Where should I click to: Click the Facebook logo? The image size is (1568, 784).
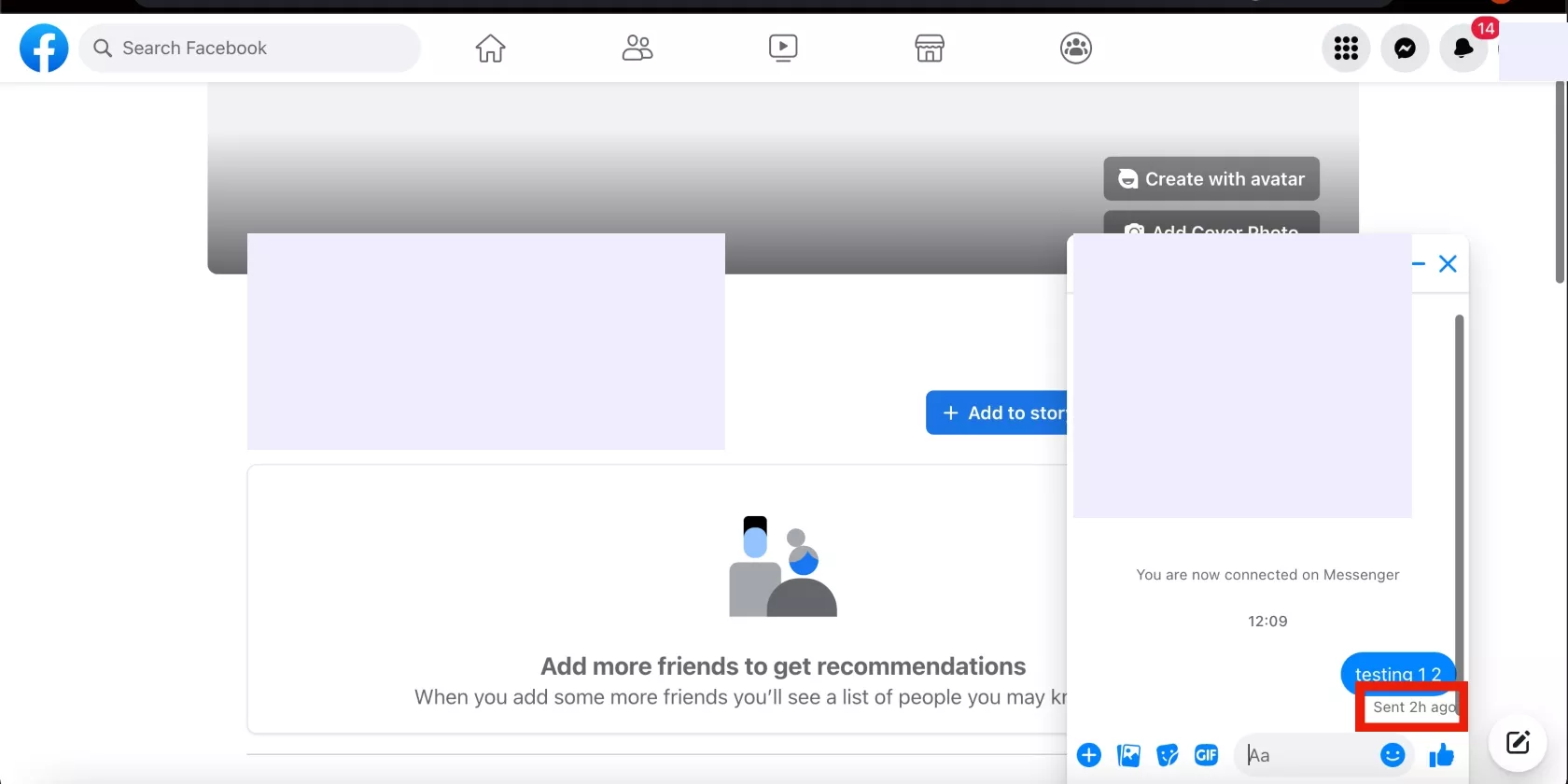click(44, 48)
